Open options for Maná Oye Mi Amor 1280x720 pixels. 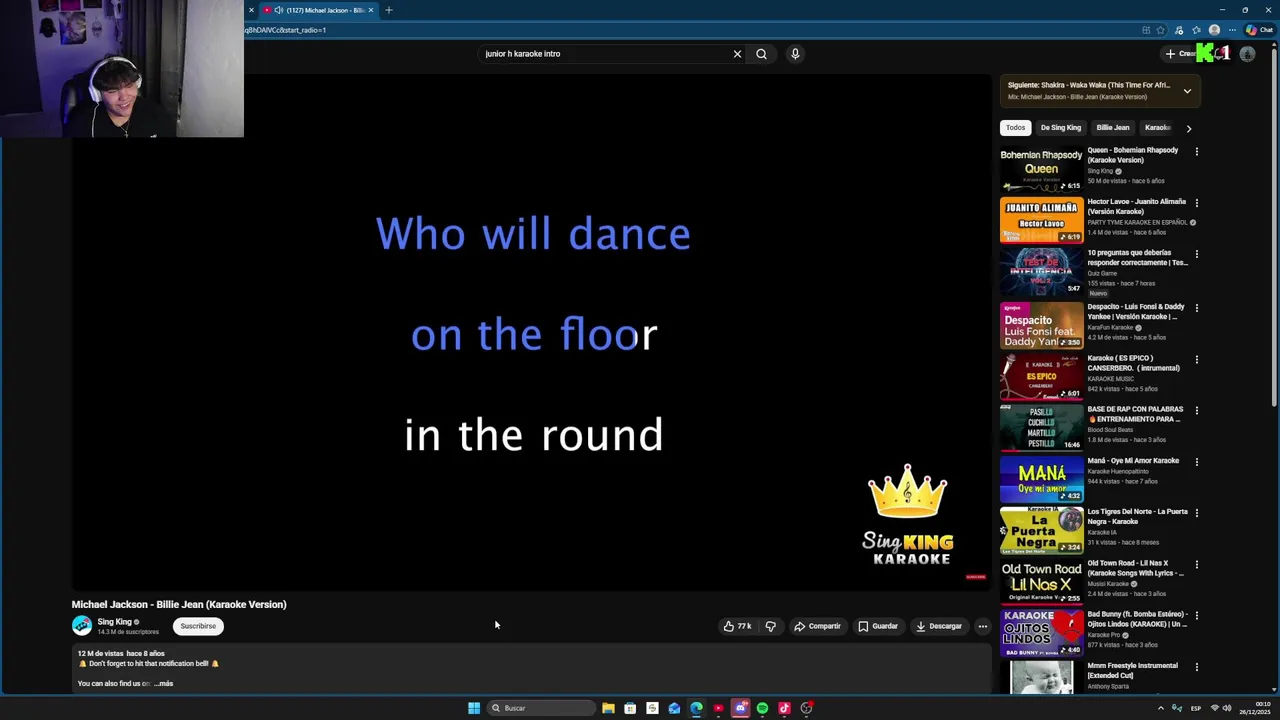point(1196,462)
